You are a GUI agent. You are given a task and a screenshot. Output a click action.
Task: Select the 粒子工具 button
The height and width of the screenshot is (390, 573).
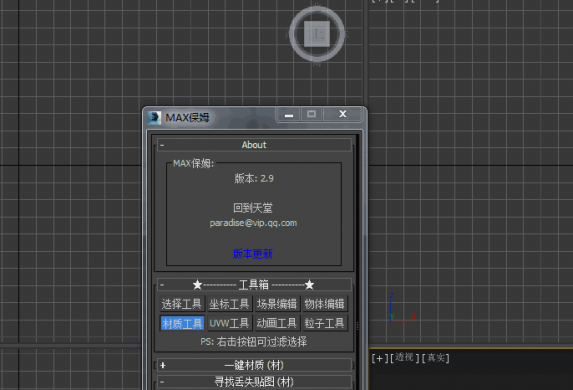tap(325, 323)
